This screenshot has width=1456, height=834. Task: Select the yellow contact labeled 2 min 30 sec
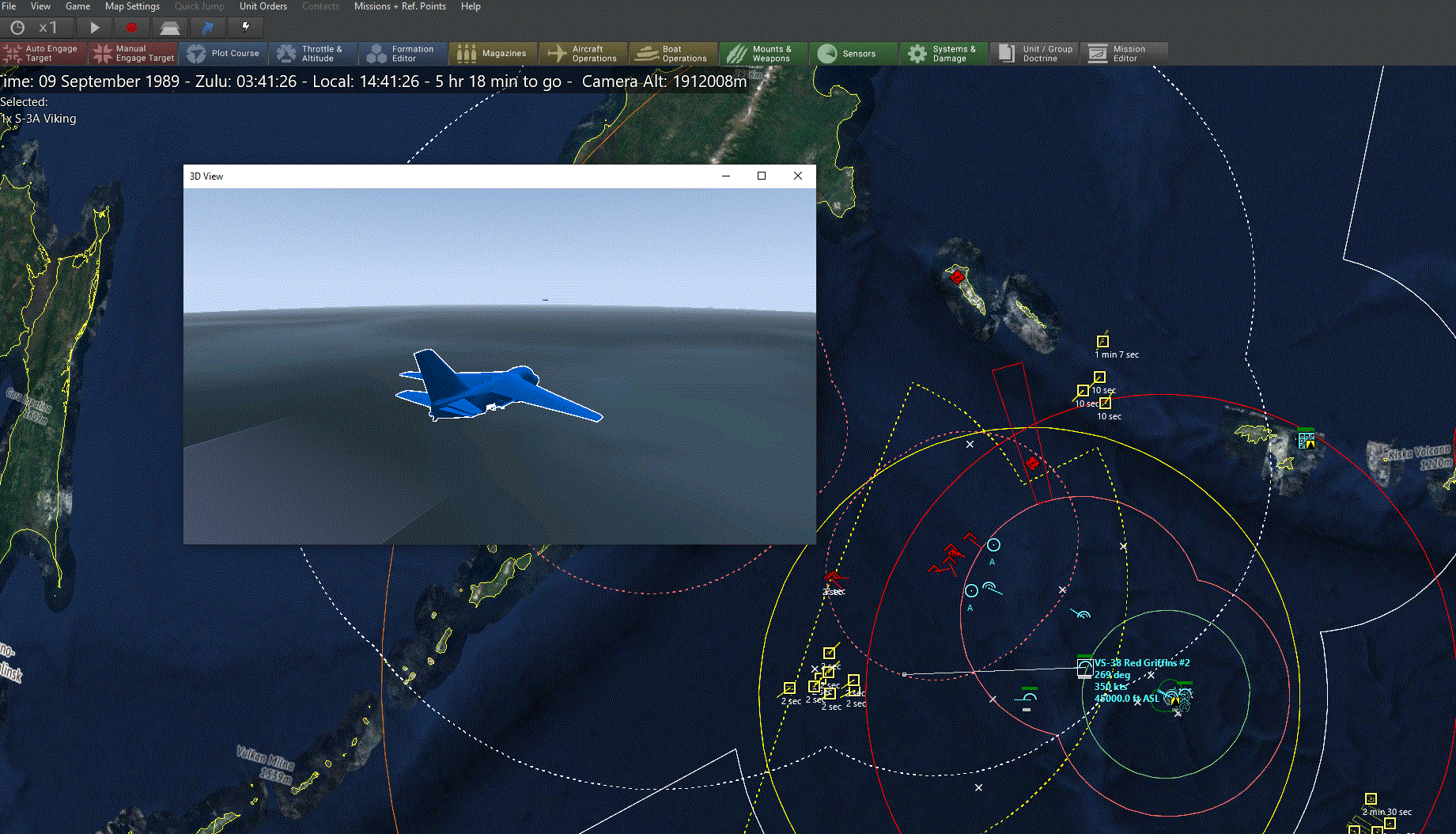click(x=1371, y=799)
